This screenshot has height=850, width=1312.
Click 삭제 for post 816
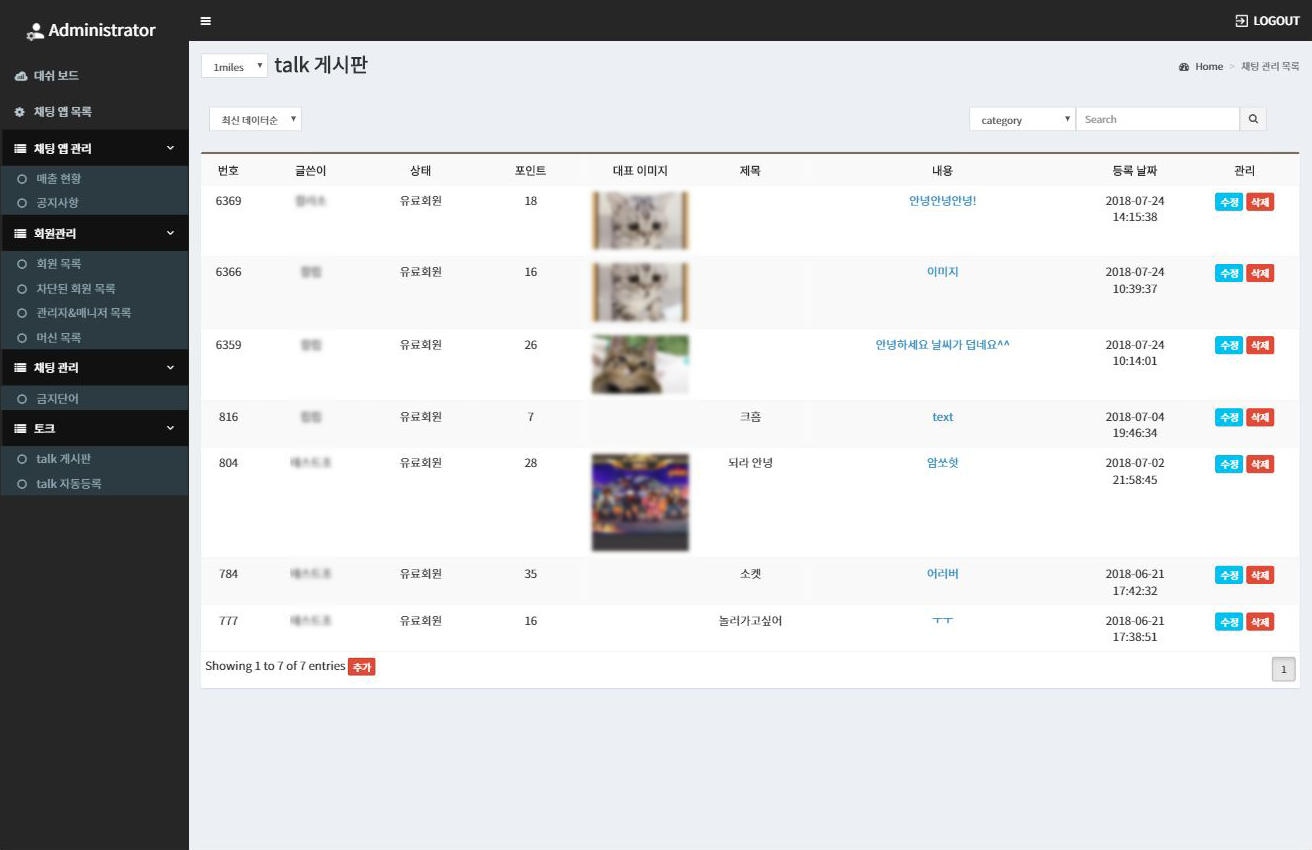coord(1260,417)
